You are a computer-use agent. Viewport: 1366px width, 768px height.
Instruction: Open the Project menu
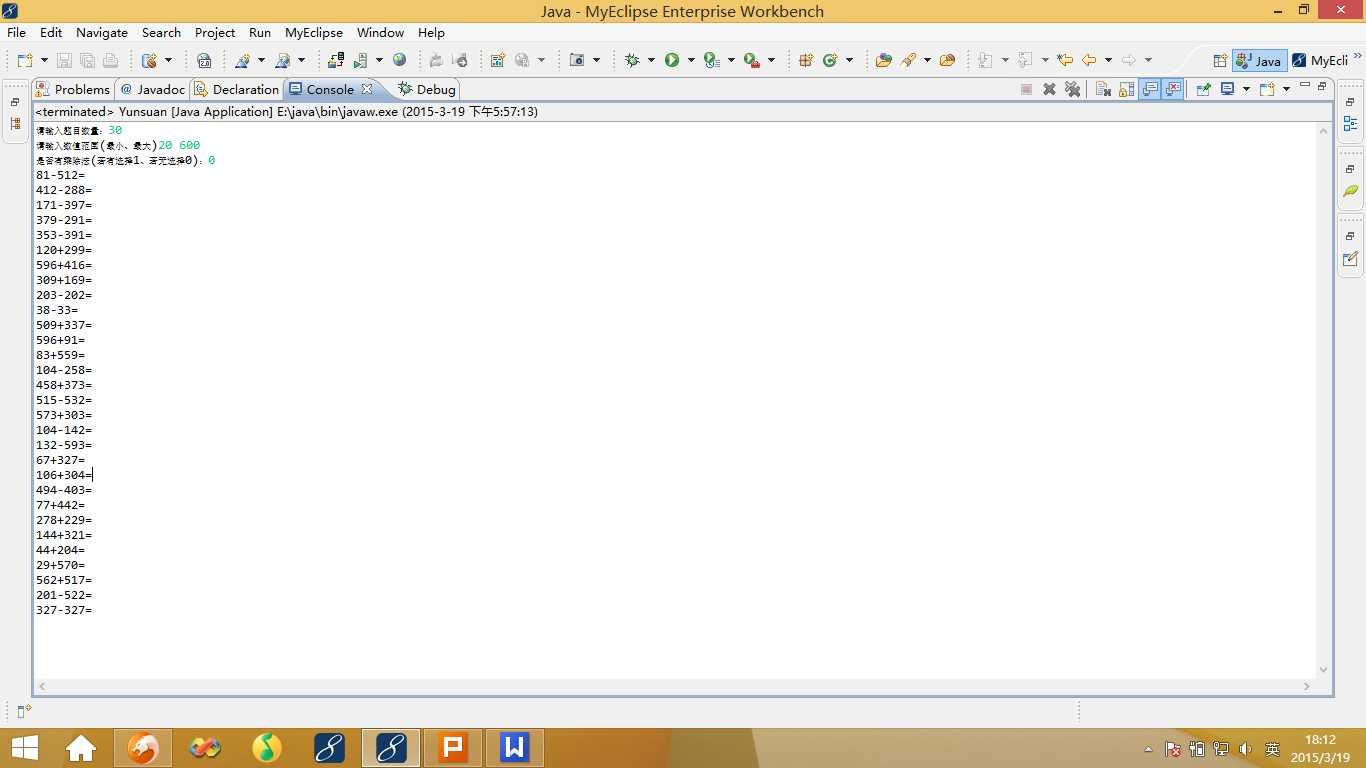click(215, 33)
